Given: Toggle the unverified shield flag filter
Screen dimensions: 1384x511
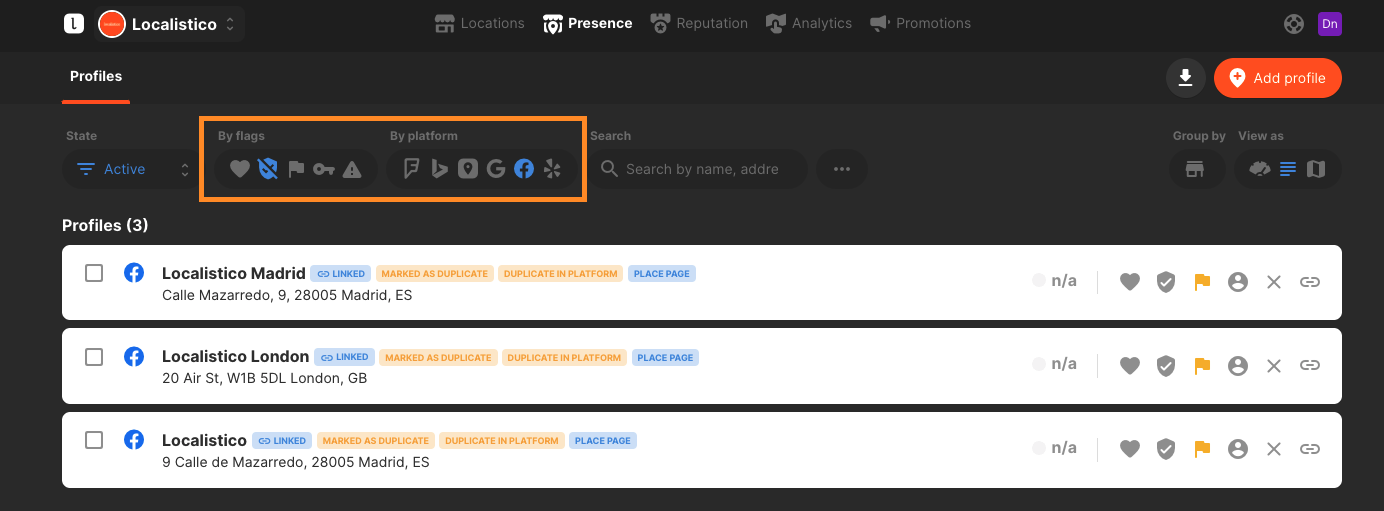Looking at the screenshot, I should pyautogui.click(x=268, y=170).
